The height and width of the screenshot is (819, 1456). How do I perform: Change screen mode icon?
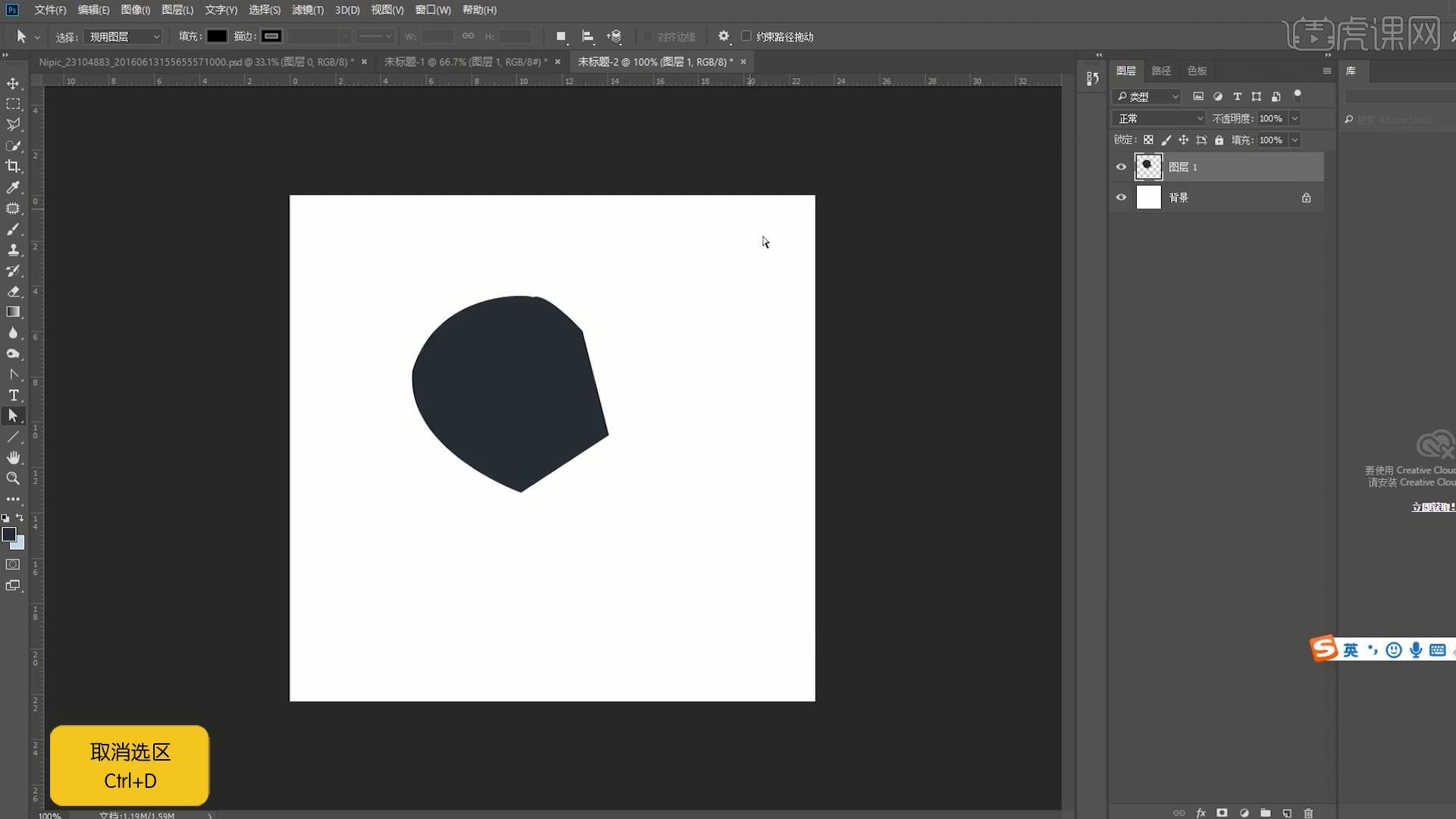(13, 585)
